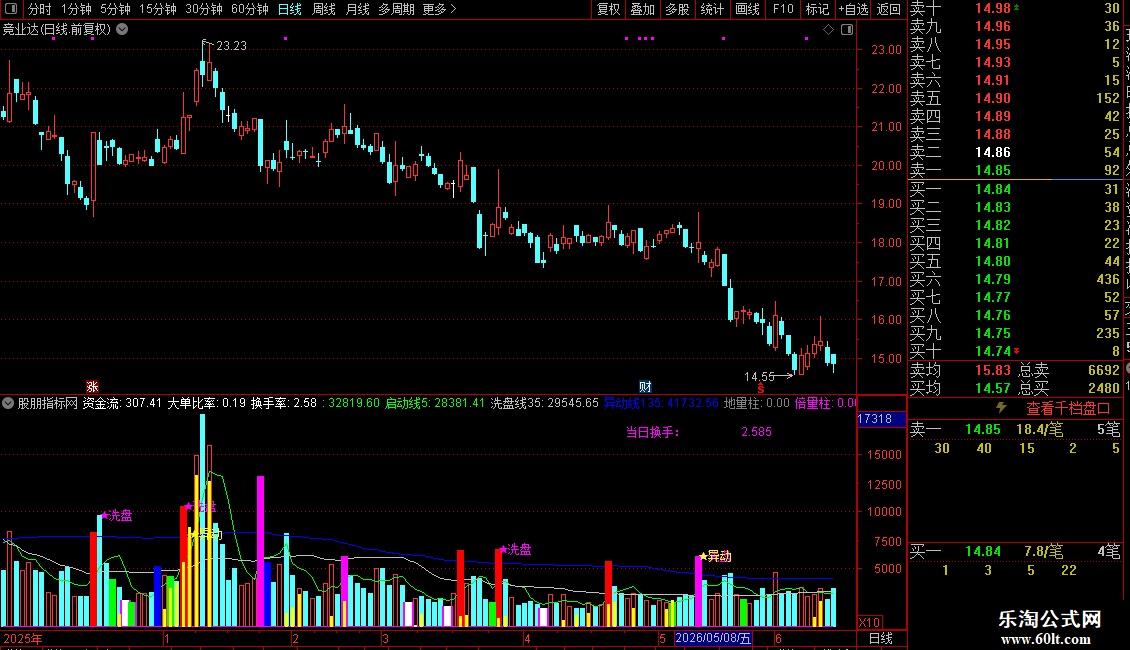Expand the 更多 periods menu
The width and height of the screenshot is (1130, 650).
[439, 9]
